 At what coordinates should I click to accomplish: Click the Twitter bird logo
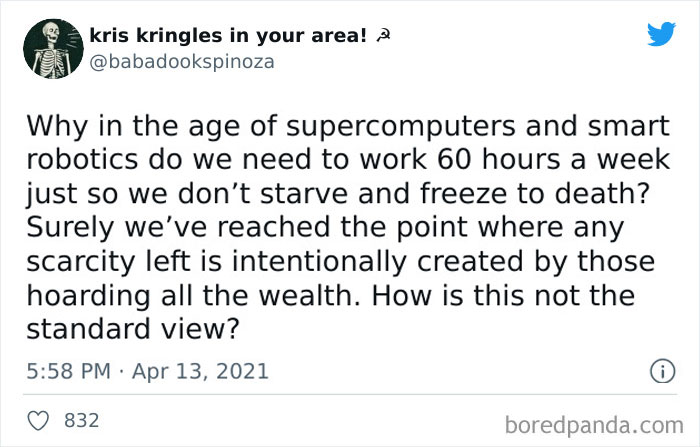(661, 35)
